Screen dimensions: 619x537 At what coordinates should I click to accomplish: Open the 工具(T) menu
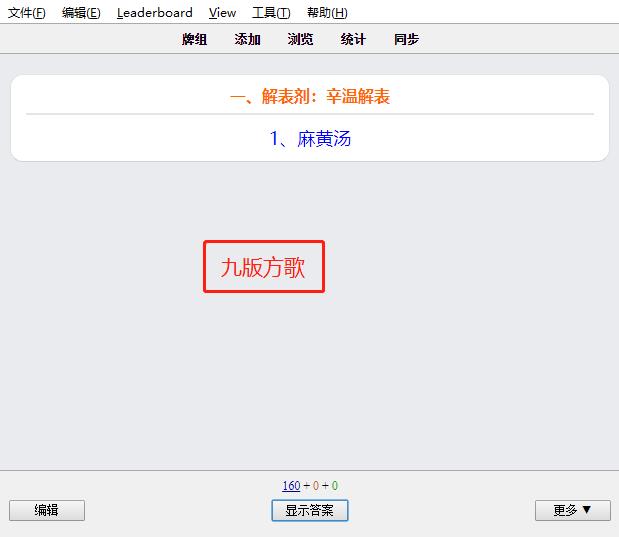tap(271, 13)
